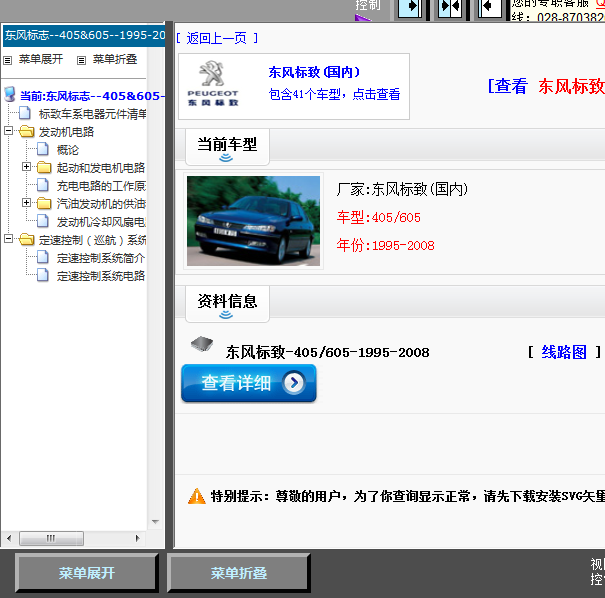Click page icon of 定速控制系统电路
Viewport: 605px width, 598px height.
click(x=42, y=275)
